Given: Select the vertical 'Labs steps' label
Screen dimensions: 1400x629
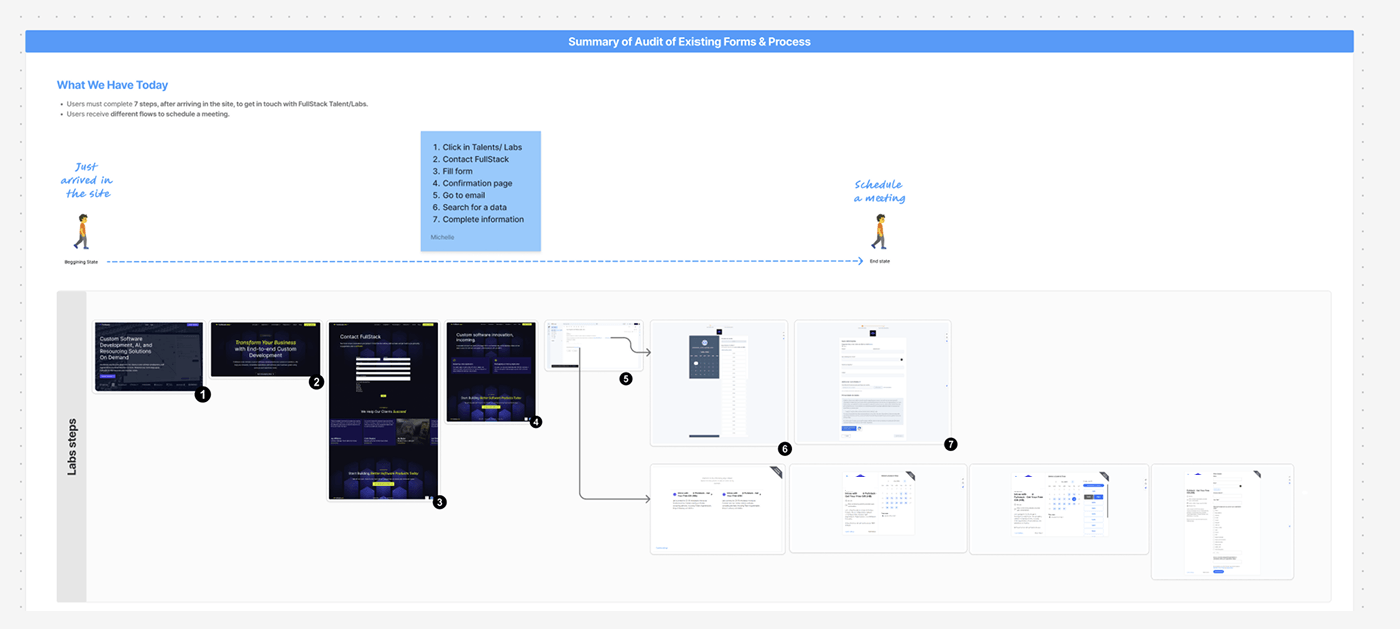Looking at the screenshot, I should [x=72, y=446].
